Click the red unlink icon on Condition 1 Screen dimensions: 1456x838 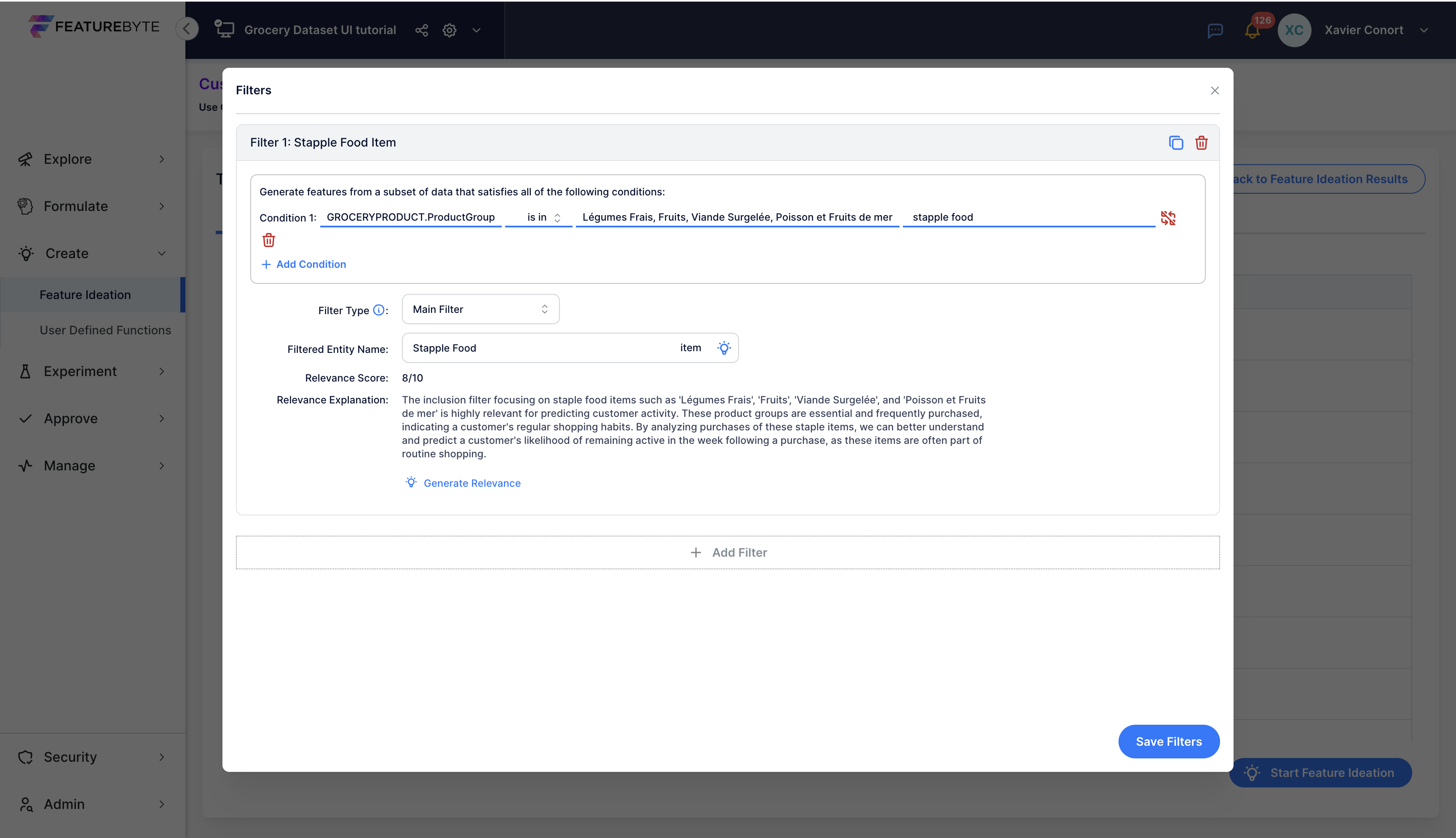[1167, 218]
